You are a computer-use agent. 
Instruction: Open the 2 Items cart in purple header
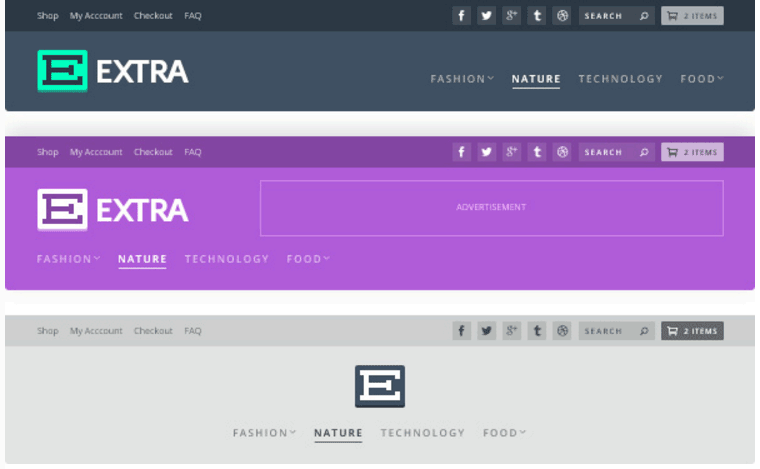point(692,152)
